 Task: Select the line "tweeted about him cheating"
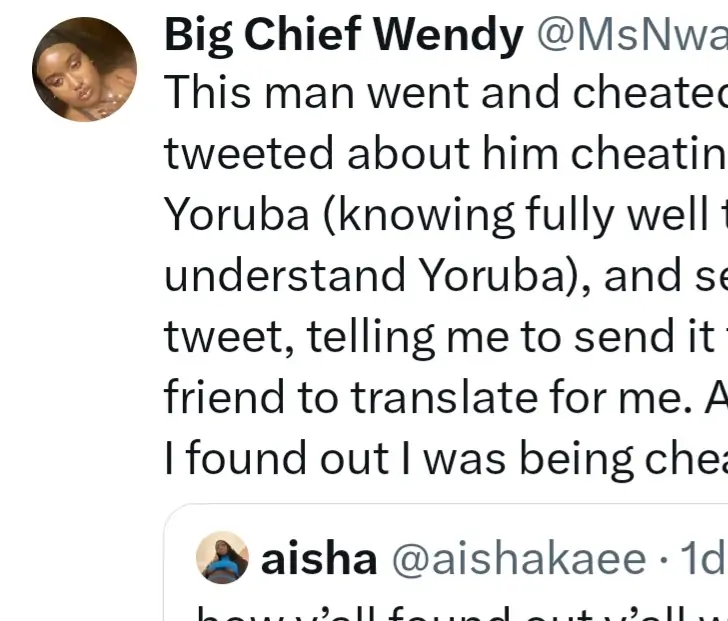[x=445, y=154]
